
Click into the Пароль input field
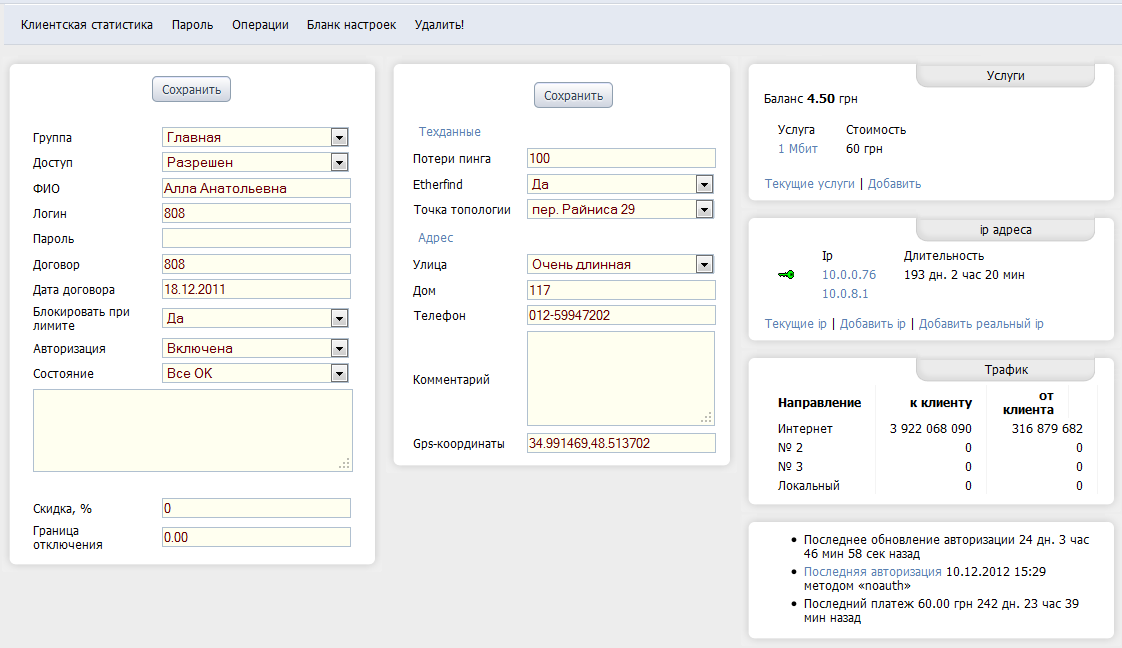(256, 238)
